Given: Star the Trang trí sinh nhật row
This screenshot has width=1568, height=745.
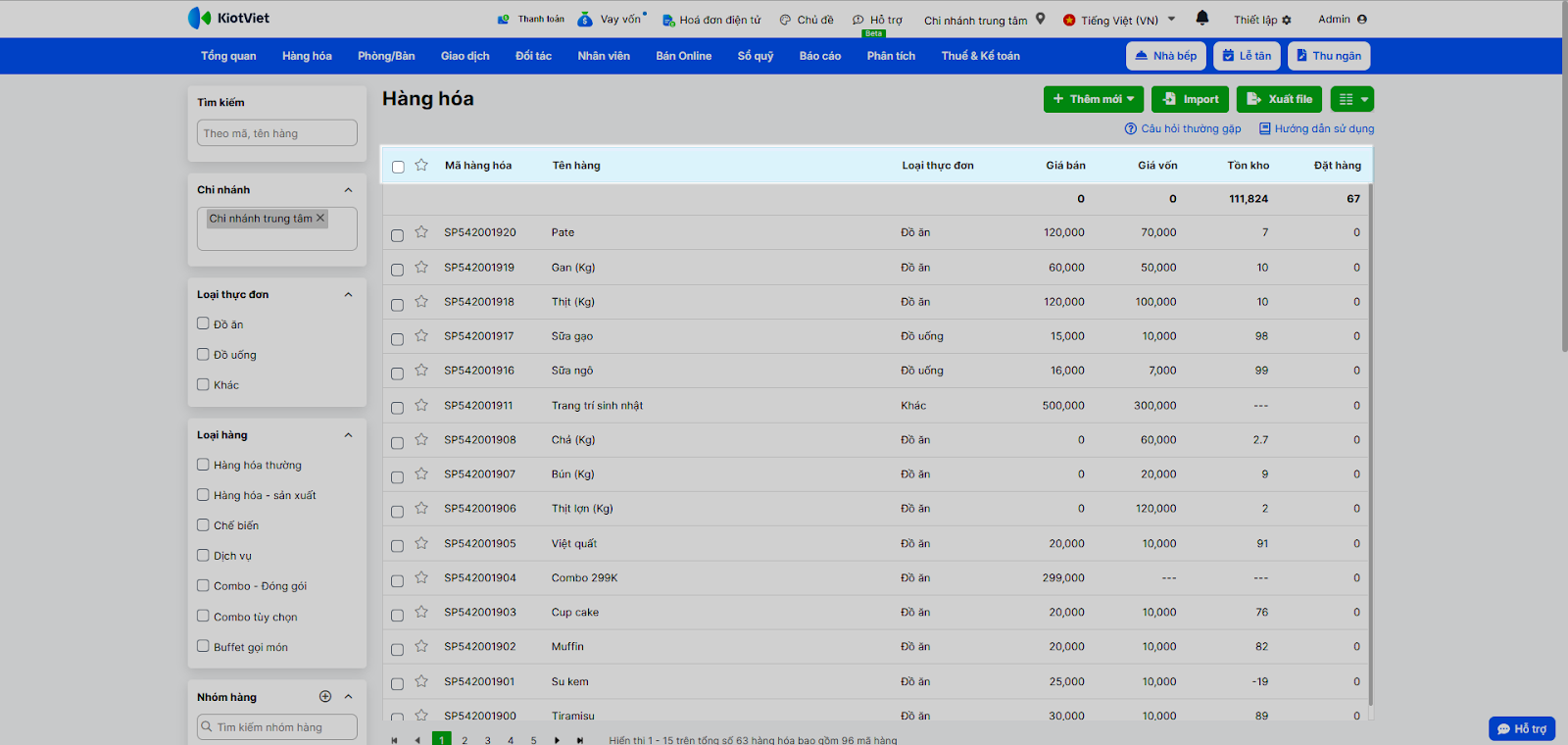Looking at the screenshot, I should [x=421, y=405].
